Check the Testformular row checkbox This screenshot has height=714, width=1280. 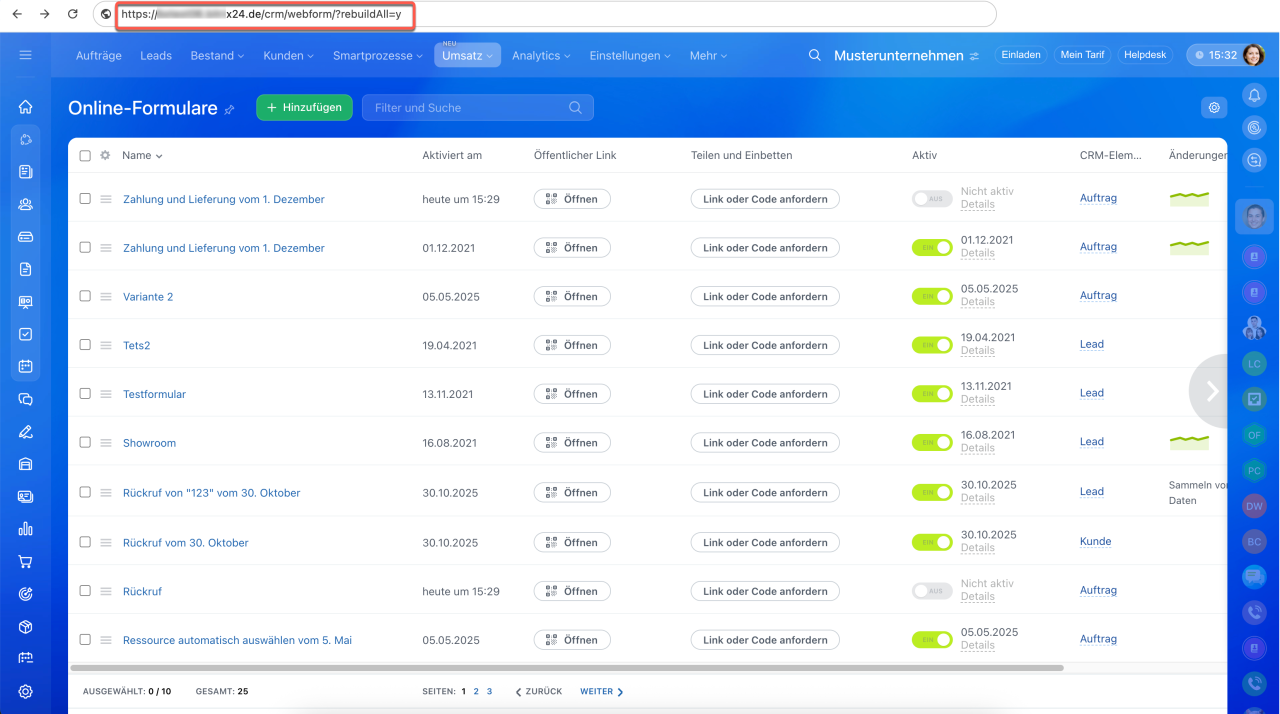[x=85, y=394]
